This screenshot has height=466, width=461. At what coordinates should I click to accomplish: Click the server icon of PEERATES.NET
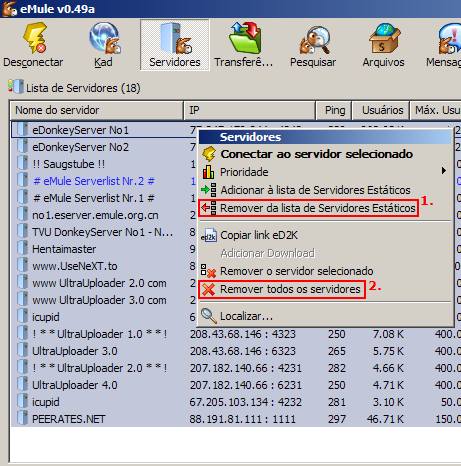click(22, 418)
